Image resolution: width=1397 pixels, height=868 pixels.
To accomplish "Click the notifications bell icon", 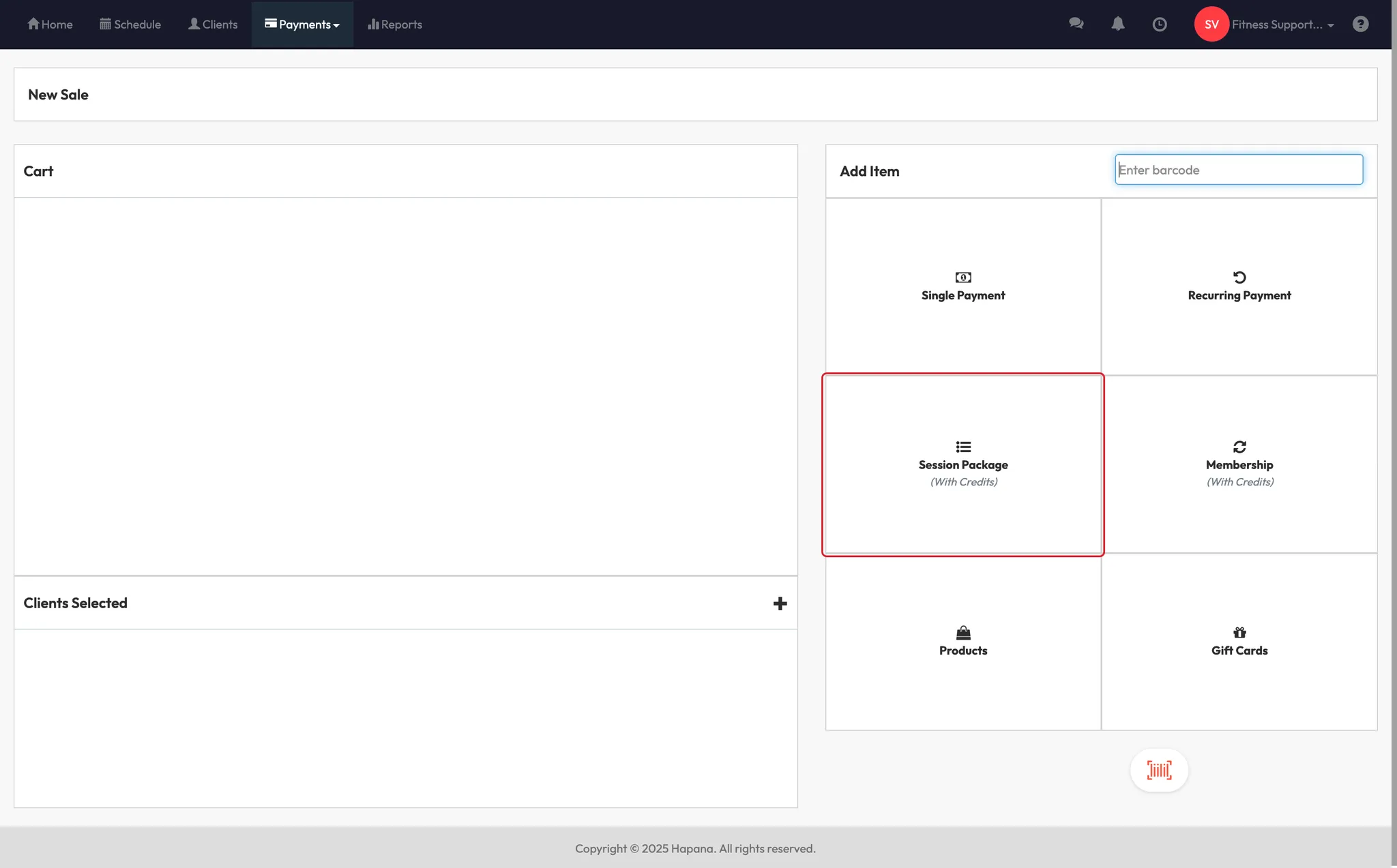I will point(1117,24).
